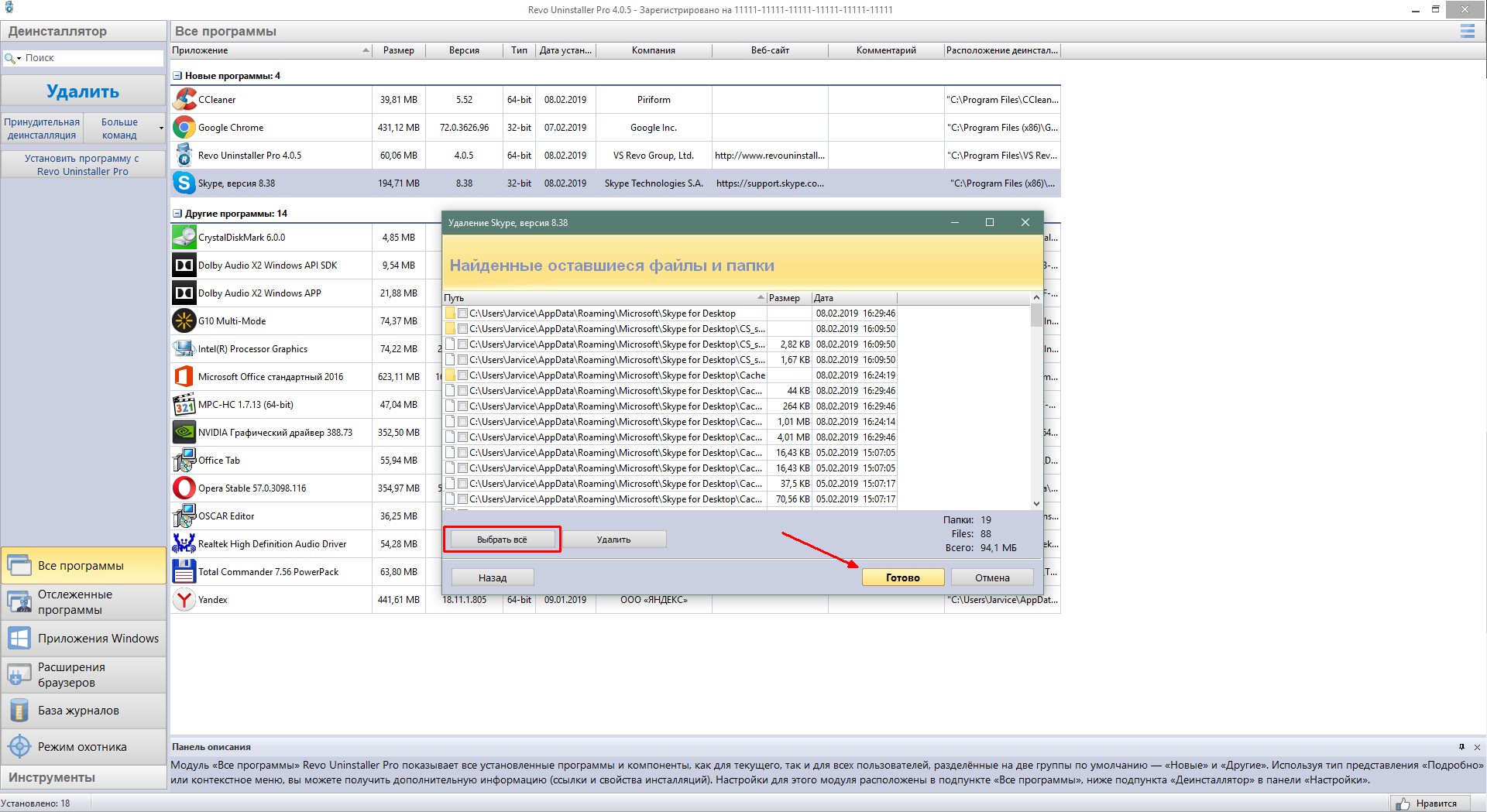The image size is (1487, 812).
Task: Select the Office Tab icon
Action: [184, 460]
